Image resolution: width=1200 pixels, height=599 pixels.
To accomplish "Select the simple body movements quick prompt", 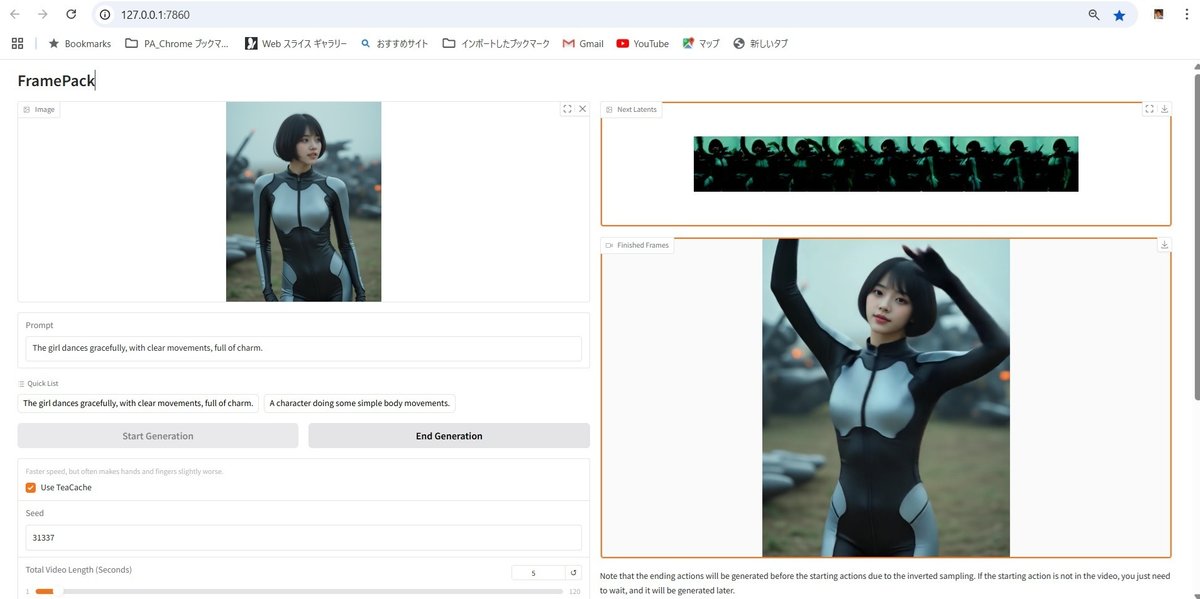I will (359, 403).
